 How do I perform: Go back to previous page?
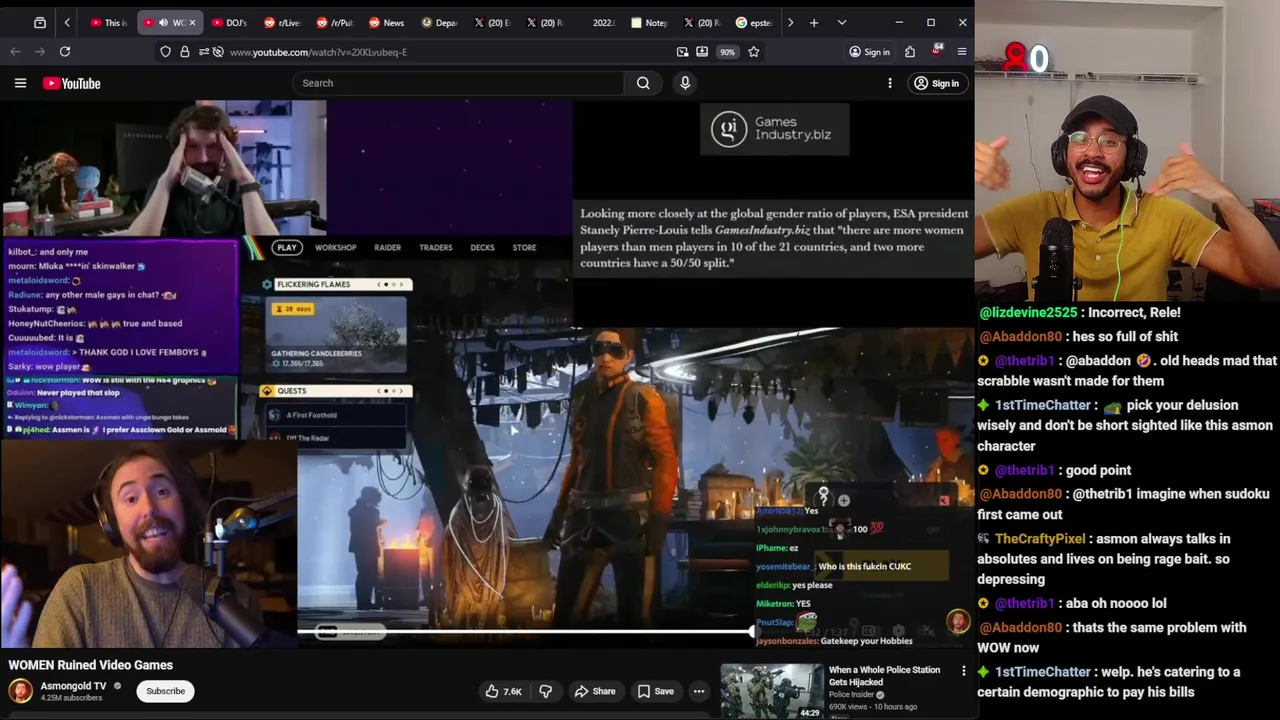point(15,52)
